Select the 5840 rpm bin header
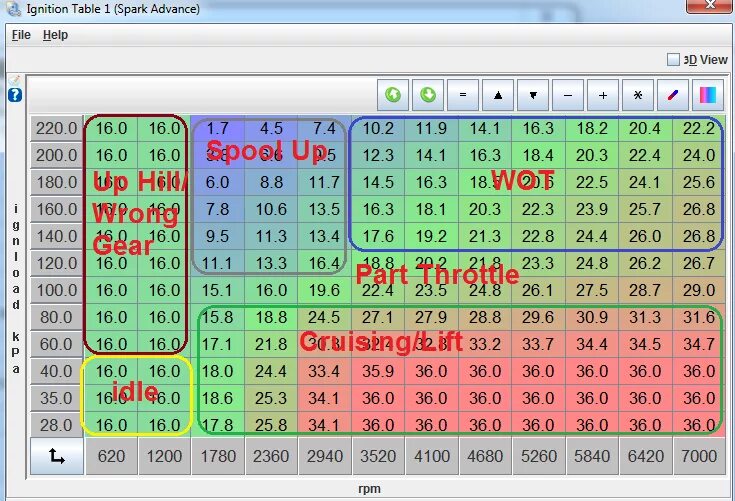The image size is (735, 501). (x=592, y=456)
